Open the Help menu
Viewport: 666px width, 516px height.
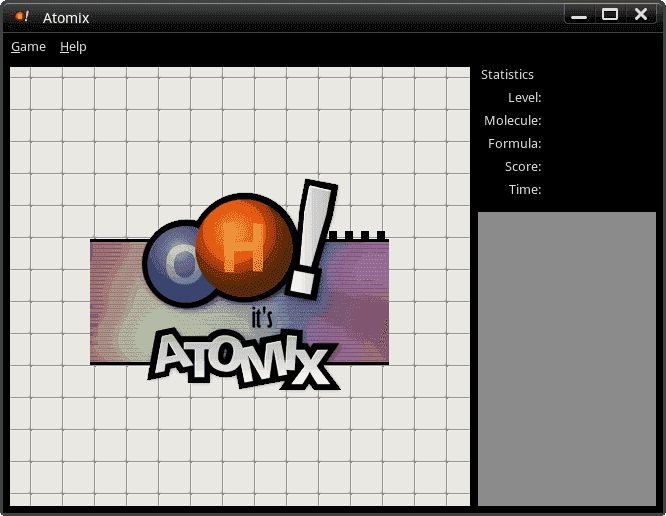(x=73, y=47)
